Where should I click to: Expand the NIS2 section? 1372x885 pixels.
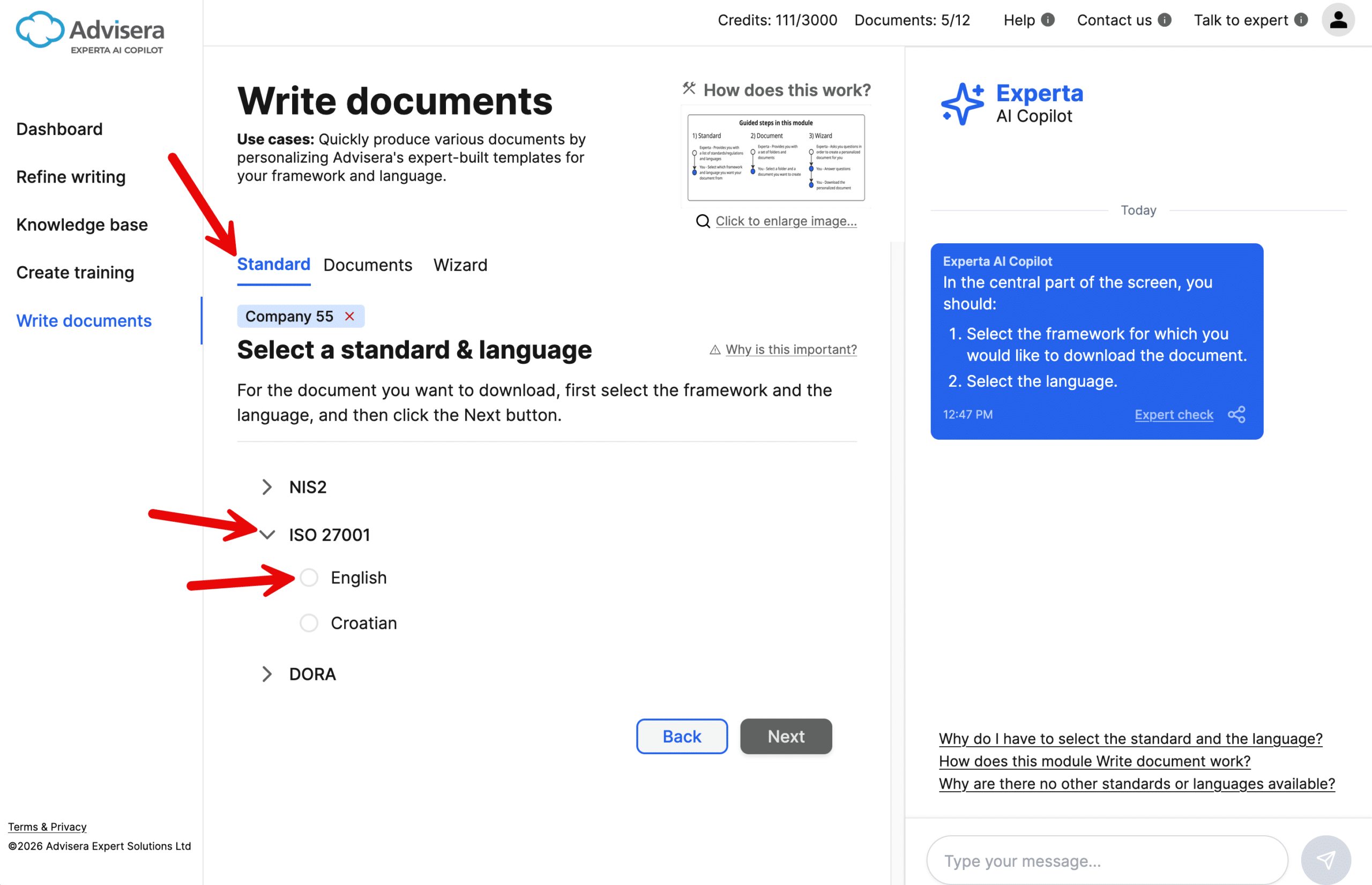click(267, 487)
